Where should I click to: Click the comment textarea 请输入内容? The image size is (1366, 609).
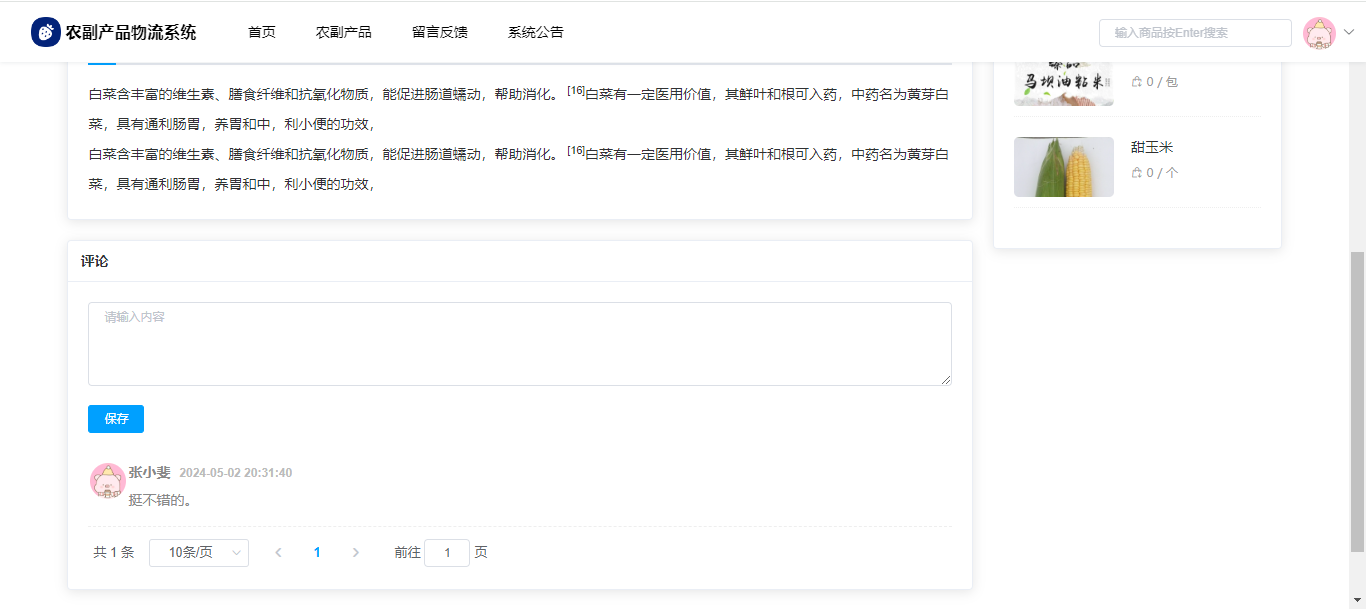pos(520,344)
